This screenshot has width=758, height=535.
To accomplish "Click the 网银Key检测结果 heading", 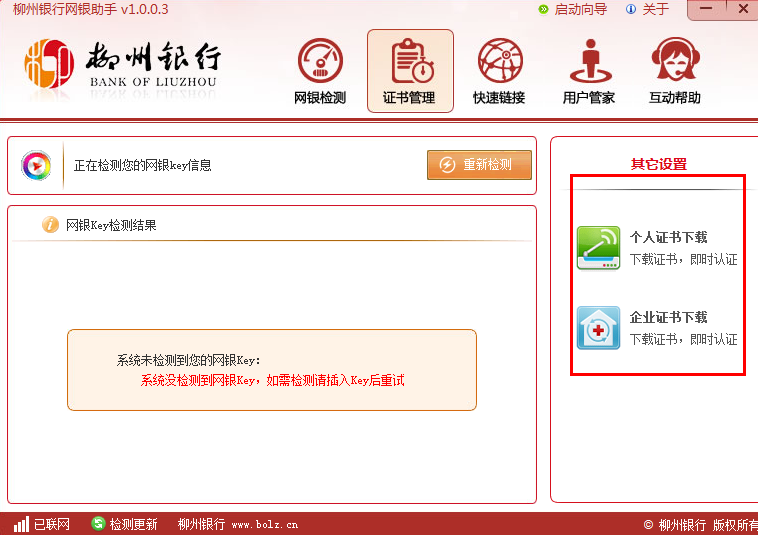I will click(x=111, y=225).
